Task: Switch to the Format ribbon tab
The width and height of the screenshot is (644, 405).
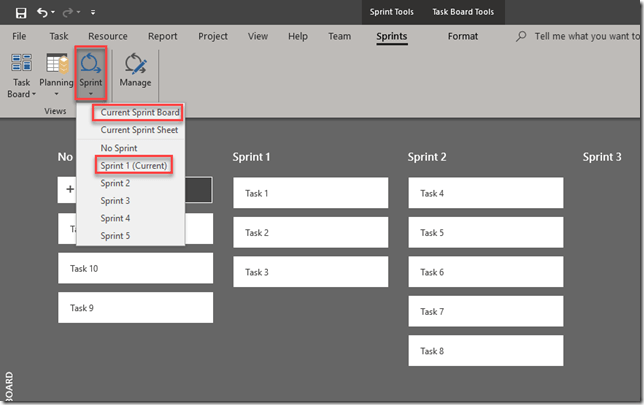Action: (462, 36)
